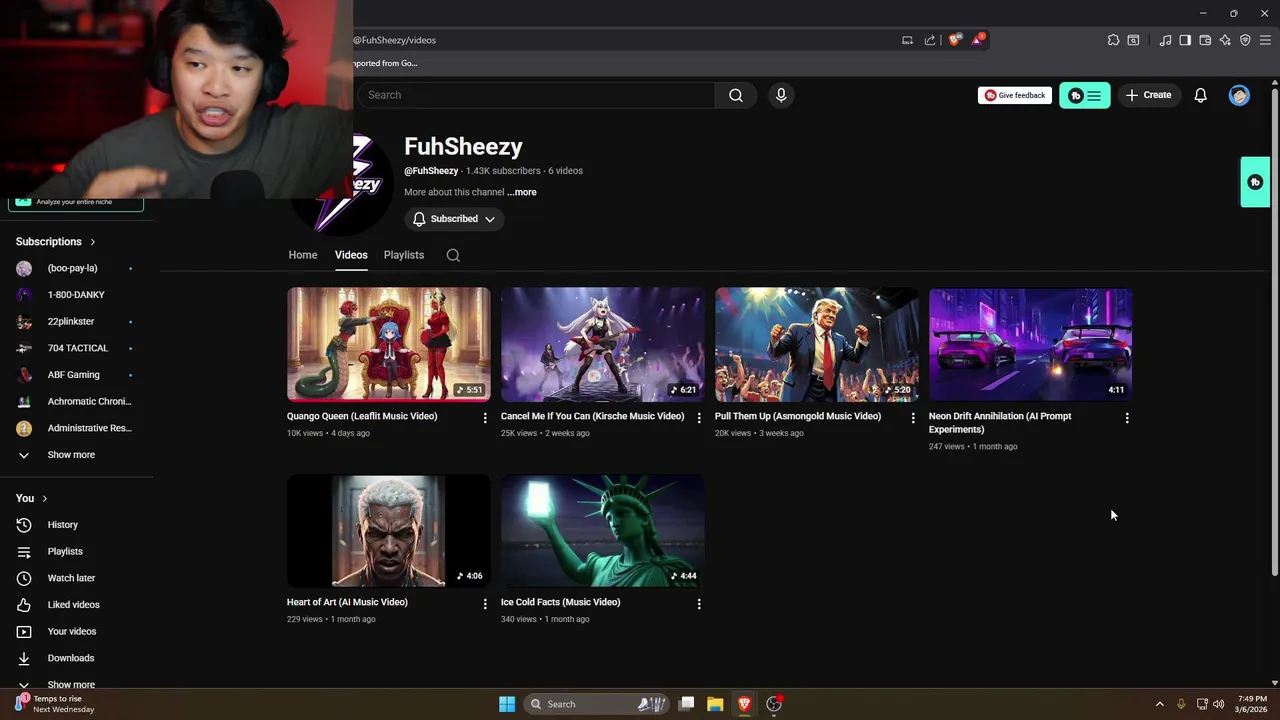Open options for Neon Drift Annihilation video
Viewport: 1280px width, 720px height.
(1127, 417)
